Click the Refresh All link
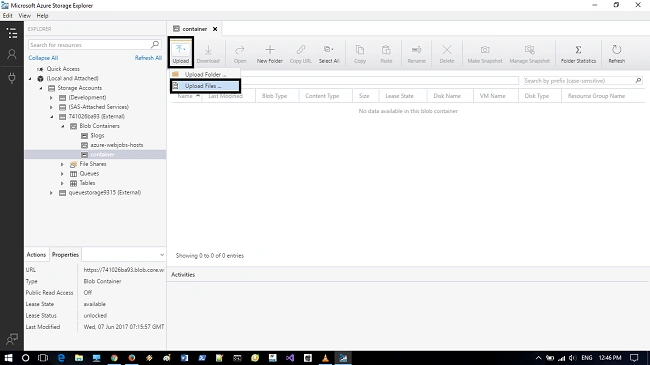Screen dimensions: 650x365 tap(148, 58)
